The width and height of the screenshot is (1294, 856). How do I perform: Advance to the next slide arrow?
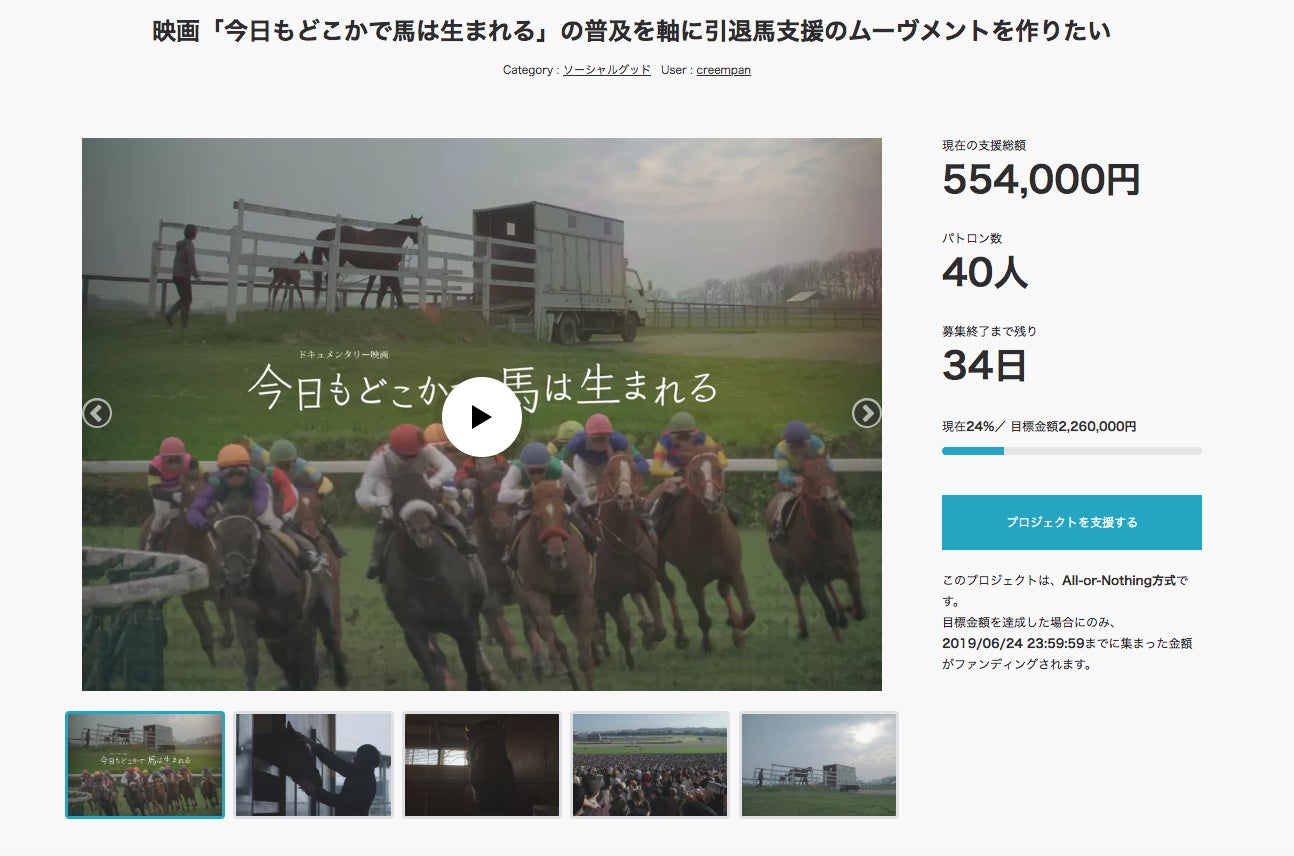pyautogui.click(x=866, y=413)
